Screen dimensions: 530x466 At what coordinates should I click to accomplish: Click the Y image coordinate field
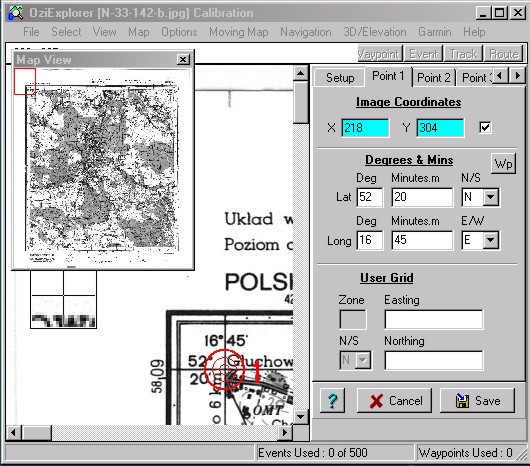[440, 128]
